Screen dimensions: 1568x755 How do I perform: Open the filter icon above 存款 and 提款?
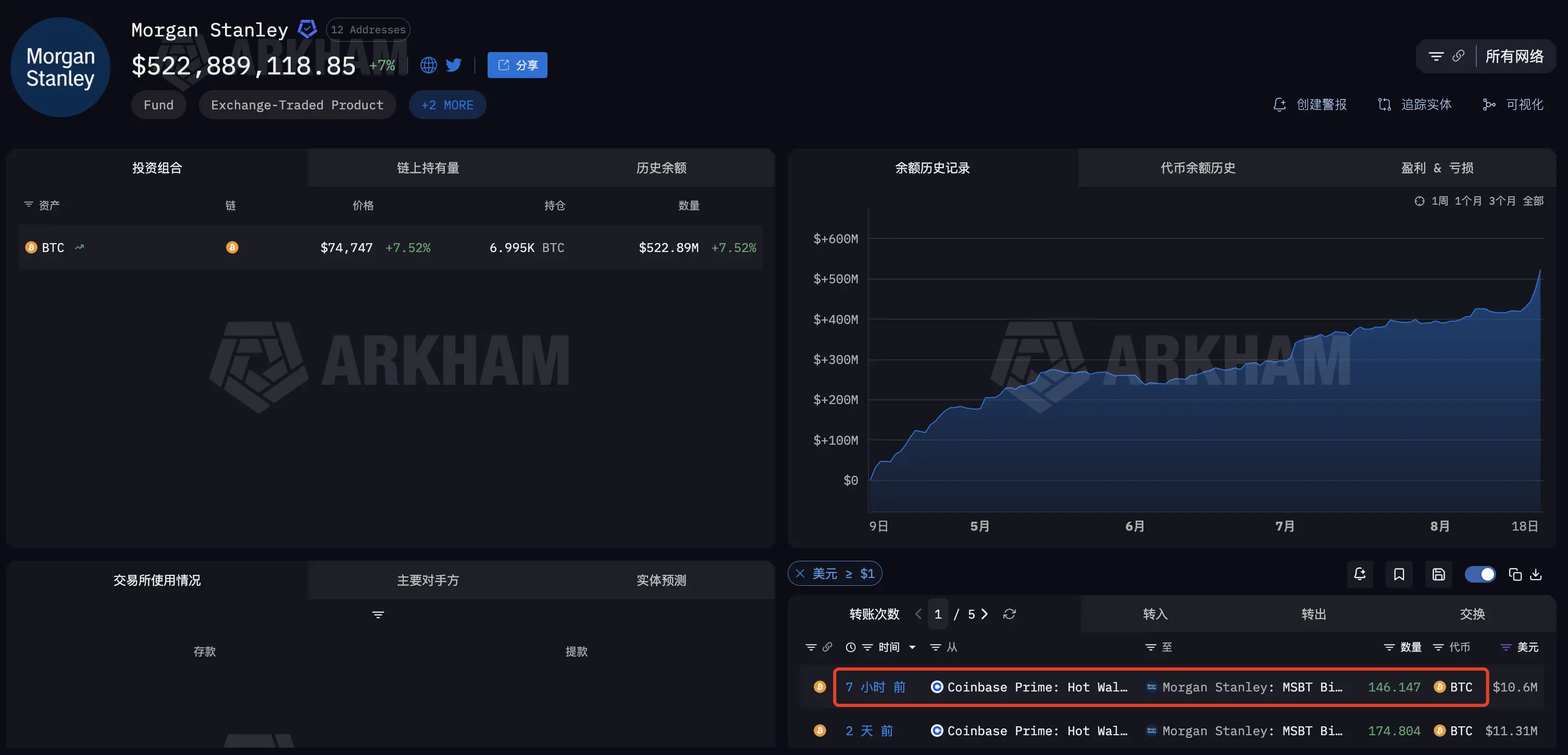[x=378, y=614]
